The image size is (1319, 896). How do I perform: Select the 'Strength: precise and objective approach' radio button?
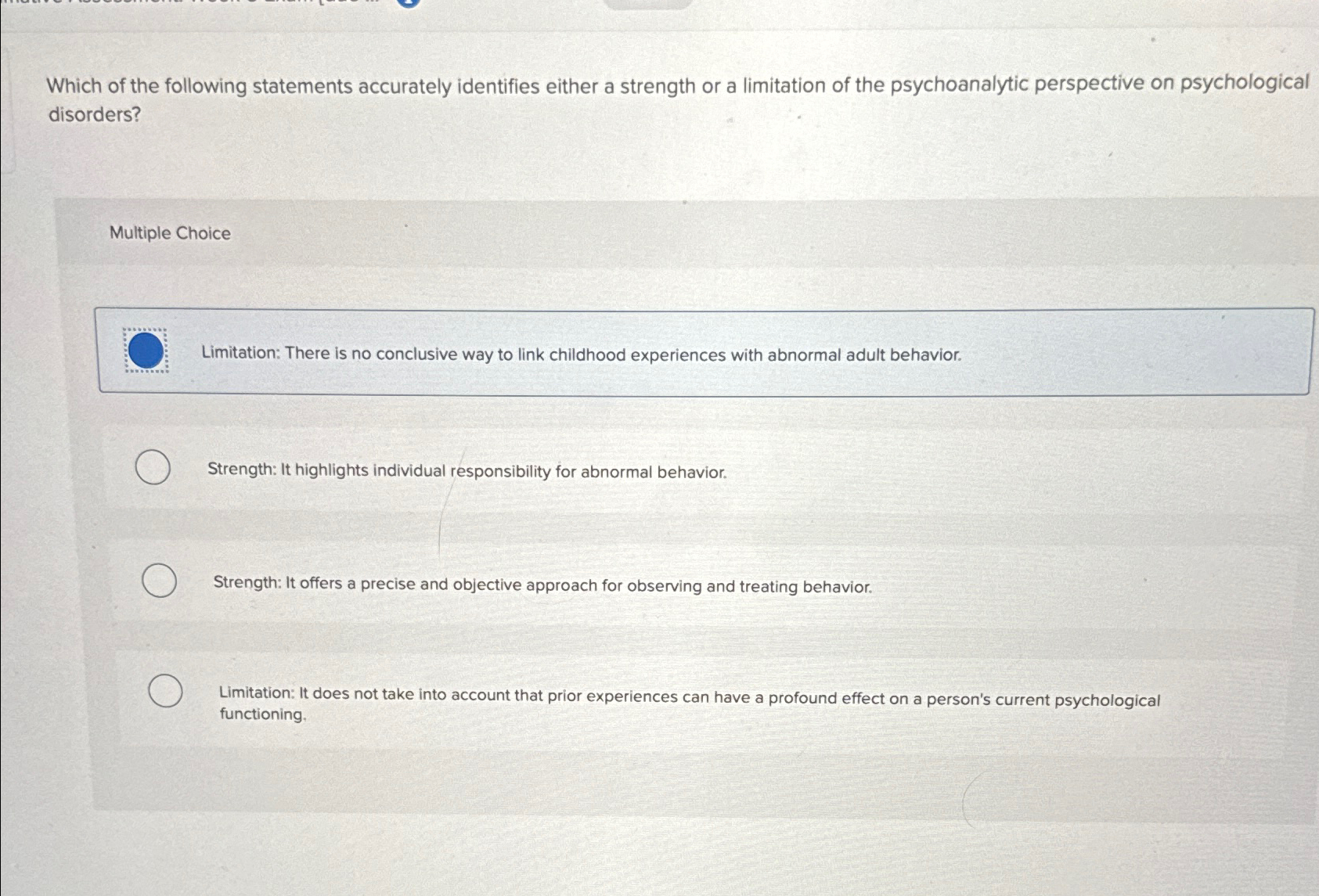click(x=160, y=581)
